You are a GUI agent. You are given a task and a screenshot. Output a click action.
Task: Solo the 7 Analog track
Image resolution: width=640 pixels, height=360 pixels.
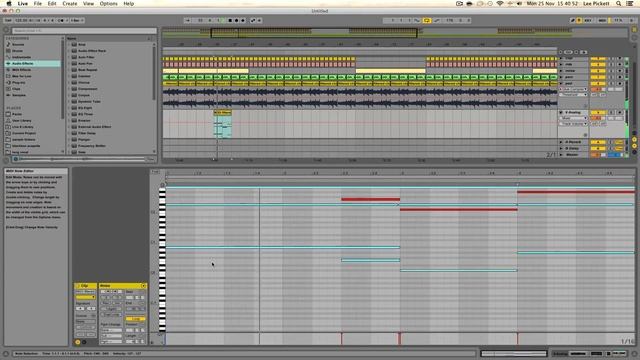pyautogui.click(x=611, y=112)
